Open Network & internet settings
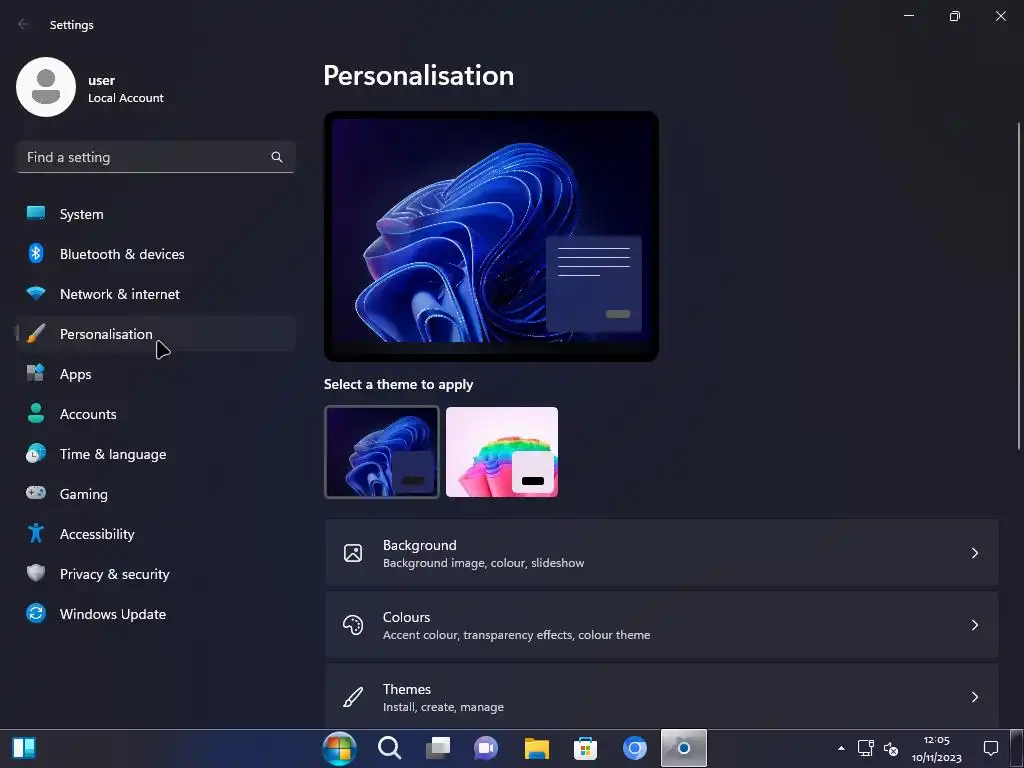 [x=155, y=293]
